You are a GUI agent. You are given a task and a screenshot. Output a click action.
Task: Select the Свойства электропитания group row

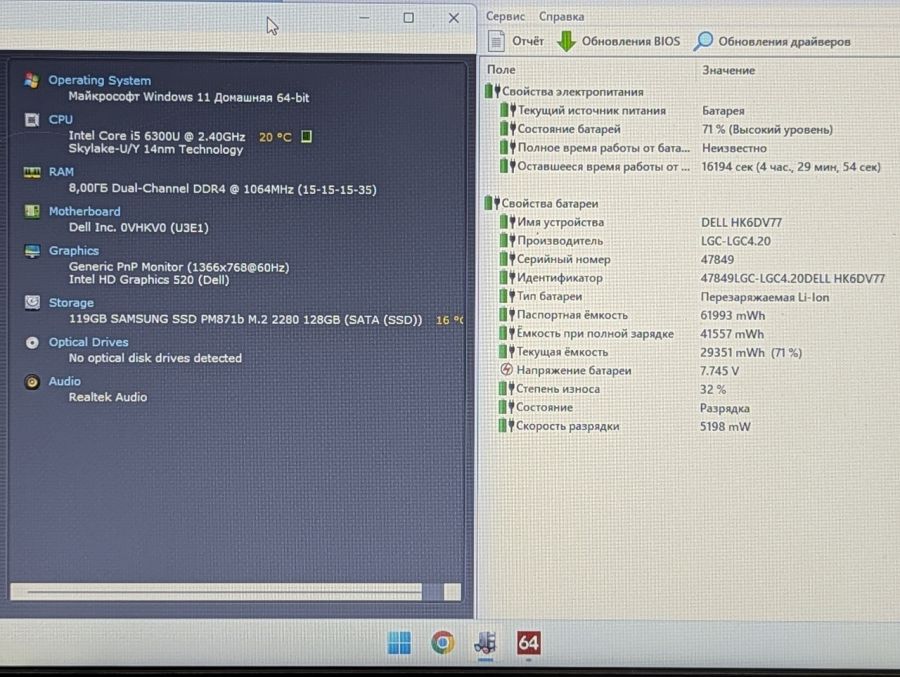click(564, 91)
